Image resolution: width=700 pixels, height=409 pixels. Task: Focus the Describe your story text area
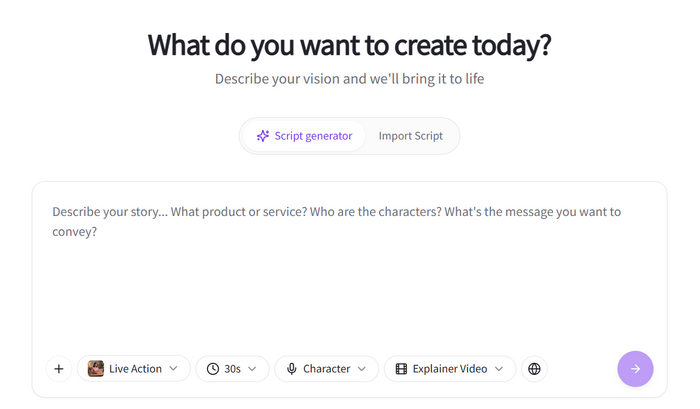click(349, 280)
